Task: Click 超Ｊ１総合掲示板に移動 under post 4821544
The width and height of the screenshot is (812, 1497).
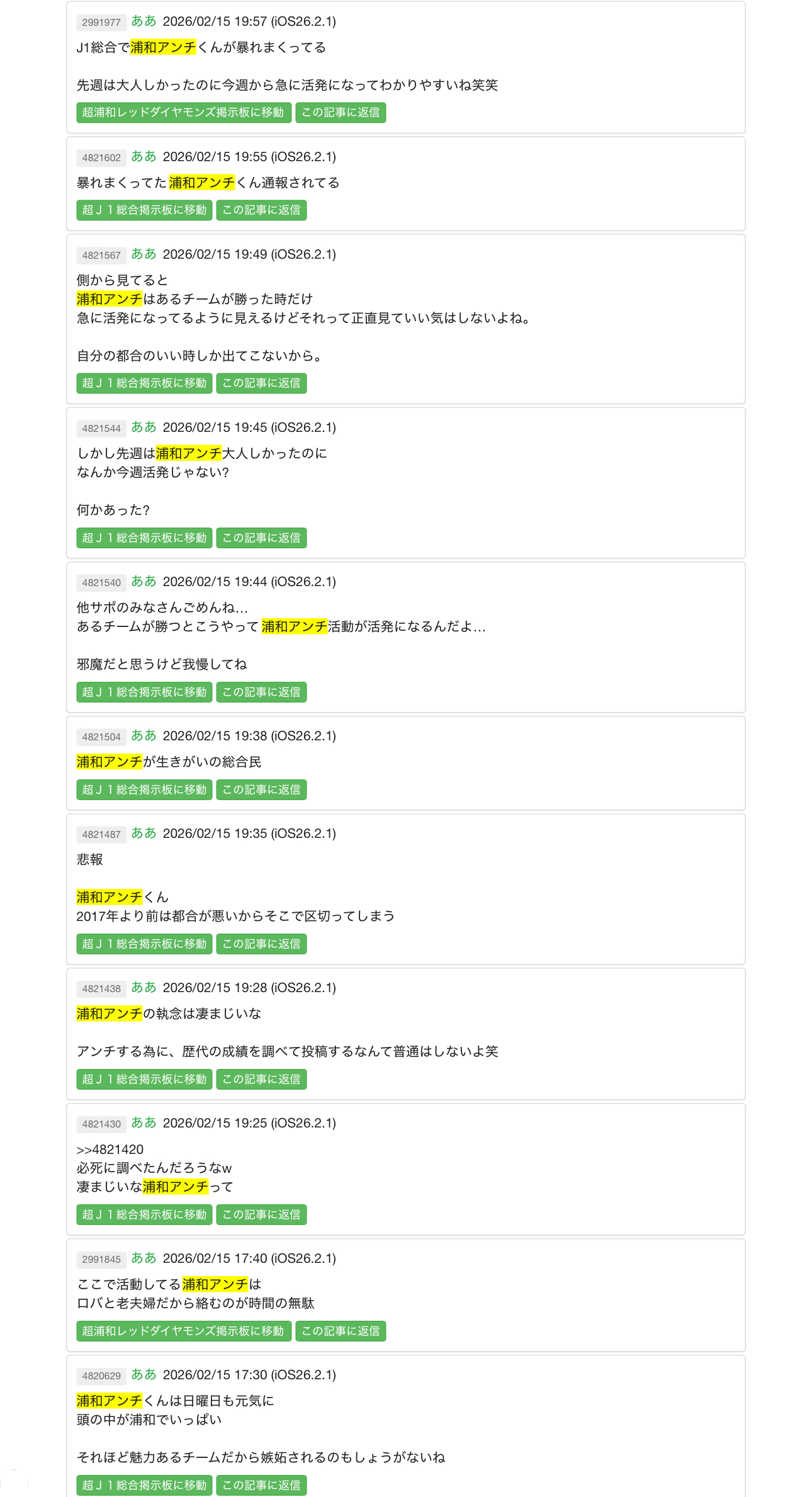Action: click(144, 538)
